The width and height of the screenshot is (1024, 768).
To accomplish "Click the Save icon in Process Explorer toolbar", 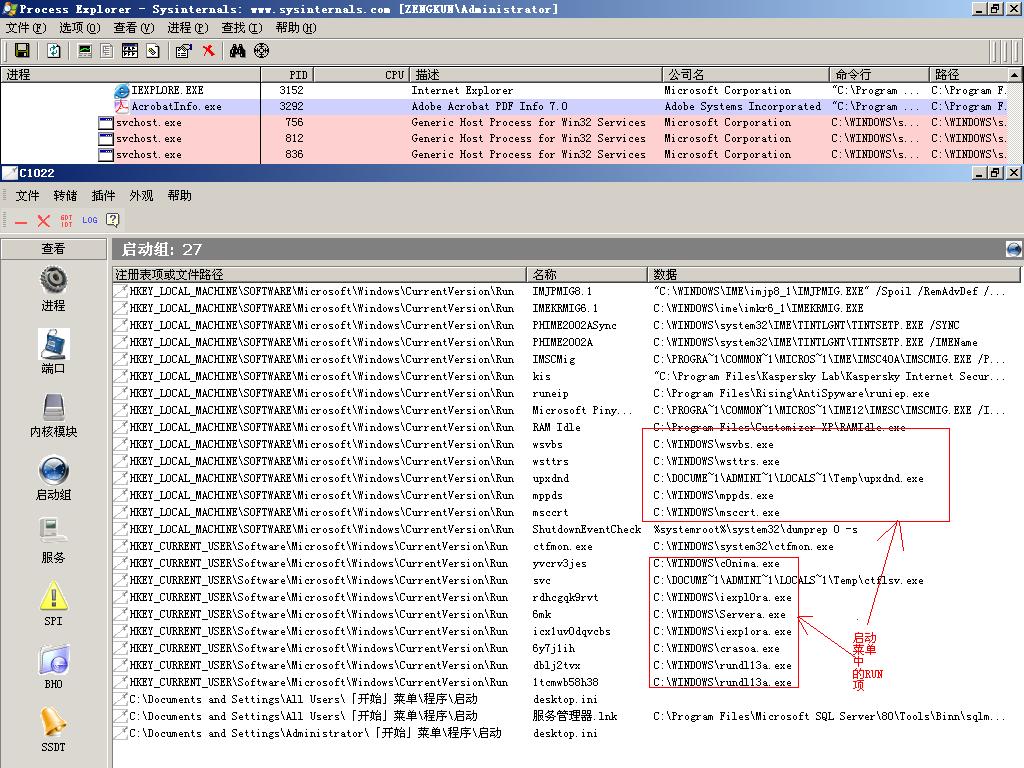I will tap(21, 51).
